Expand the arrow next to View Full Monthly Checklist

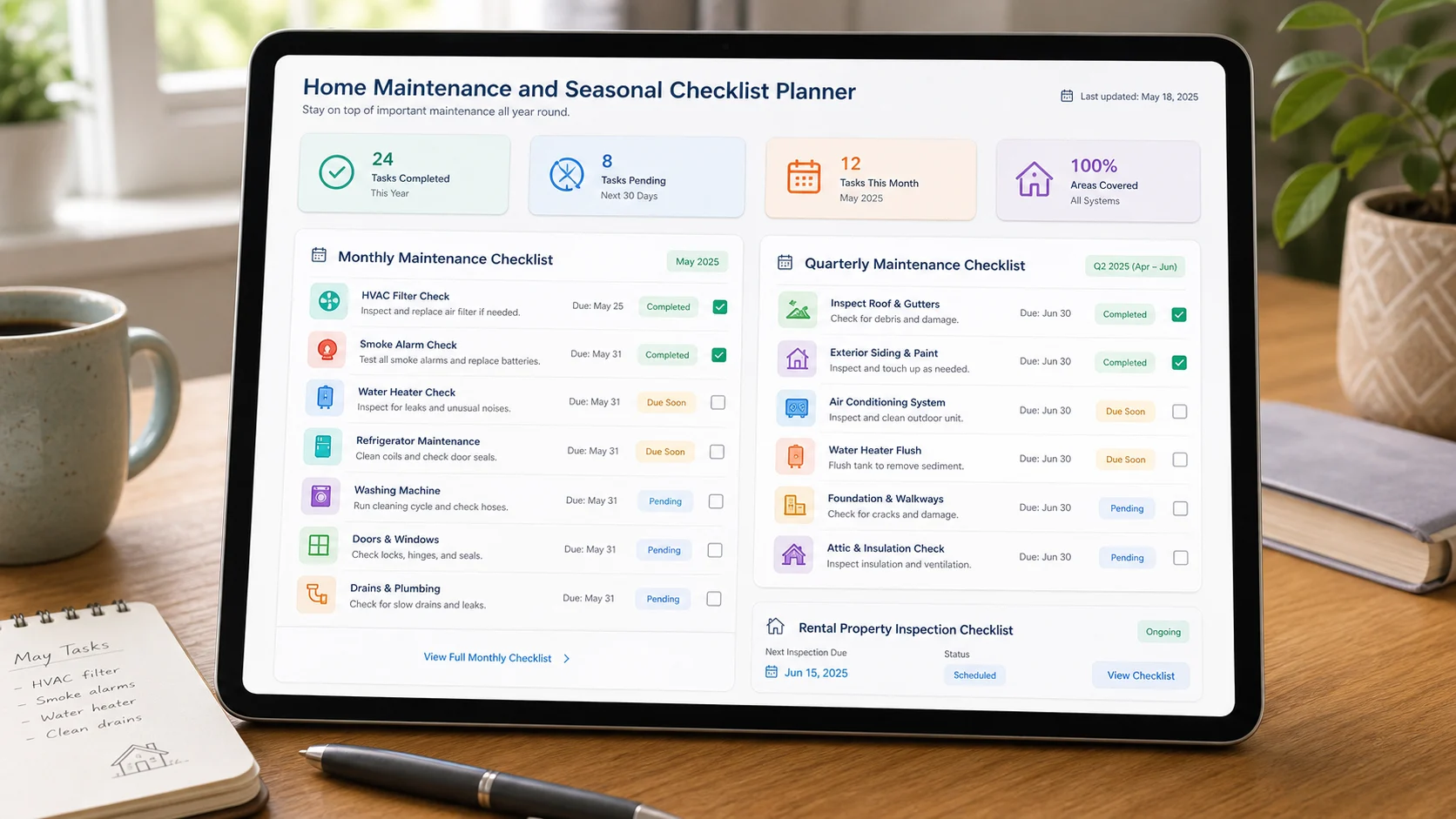click(x=567, y=659)
